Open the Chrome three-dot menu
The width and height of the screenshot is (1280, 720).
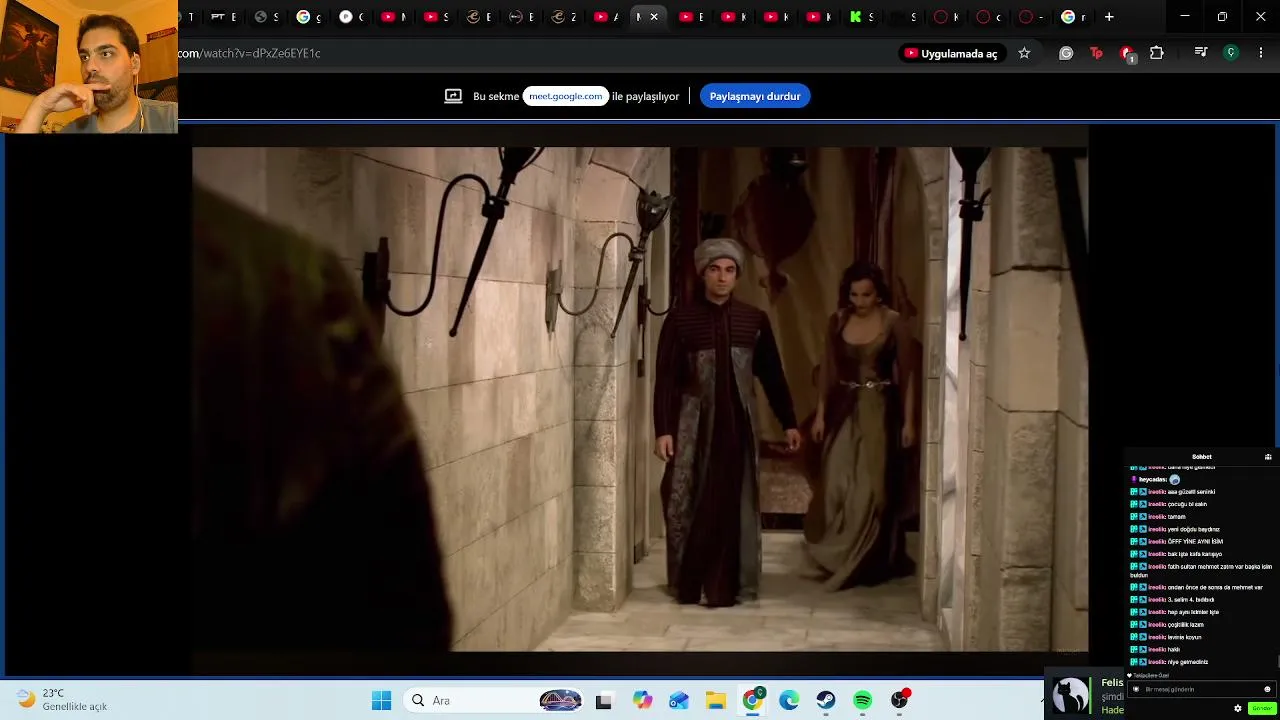pyautogui.click(x=1261, y=53)
